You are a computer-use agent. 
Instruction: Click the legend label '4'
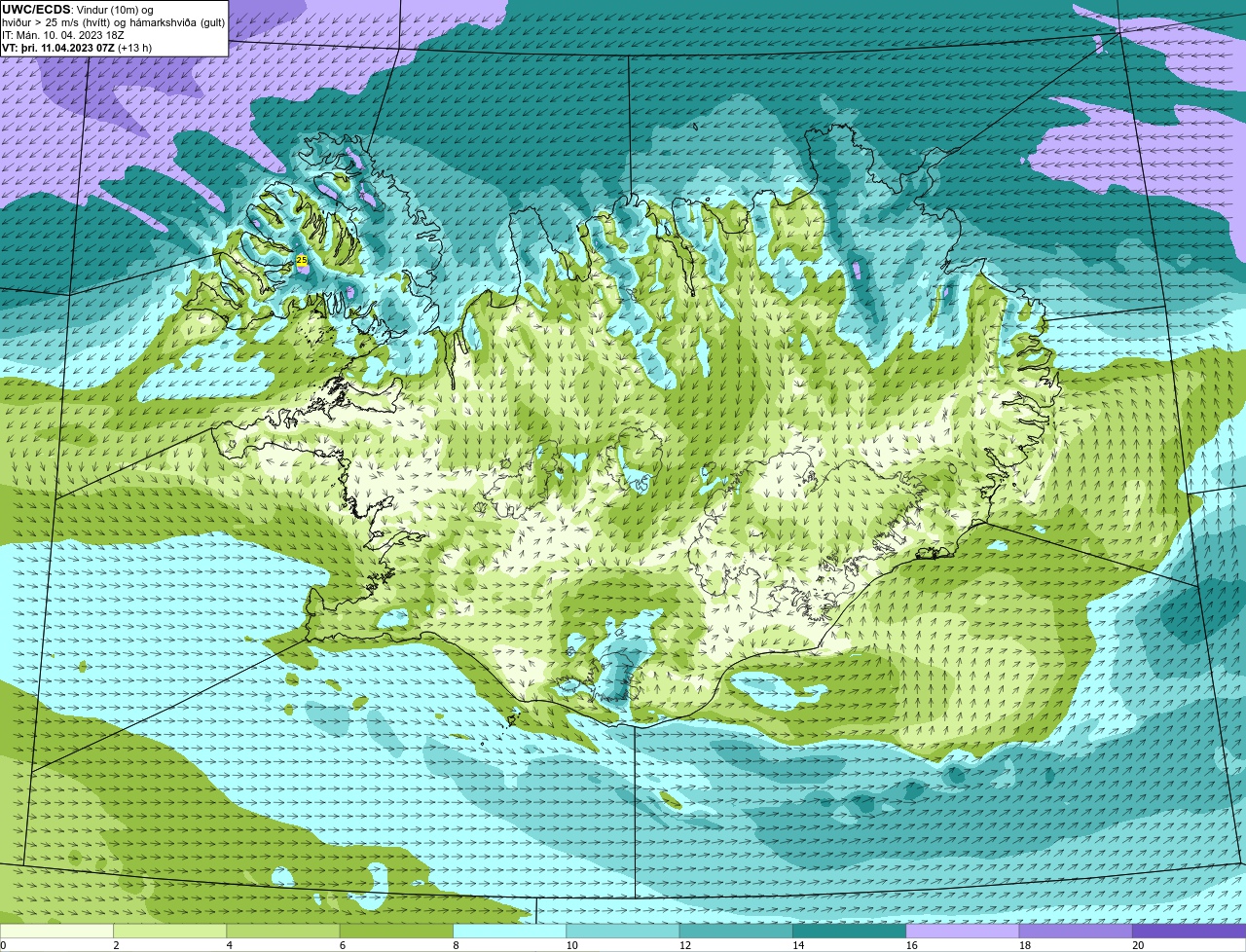tap(230, 945)
